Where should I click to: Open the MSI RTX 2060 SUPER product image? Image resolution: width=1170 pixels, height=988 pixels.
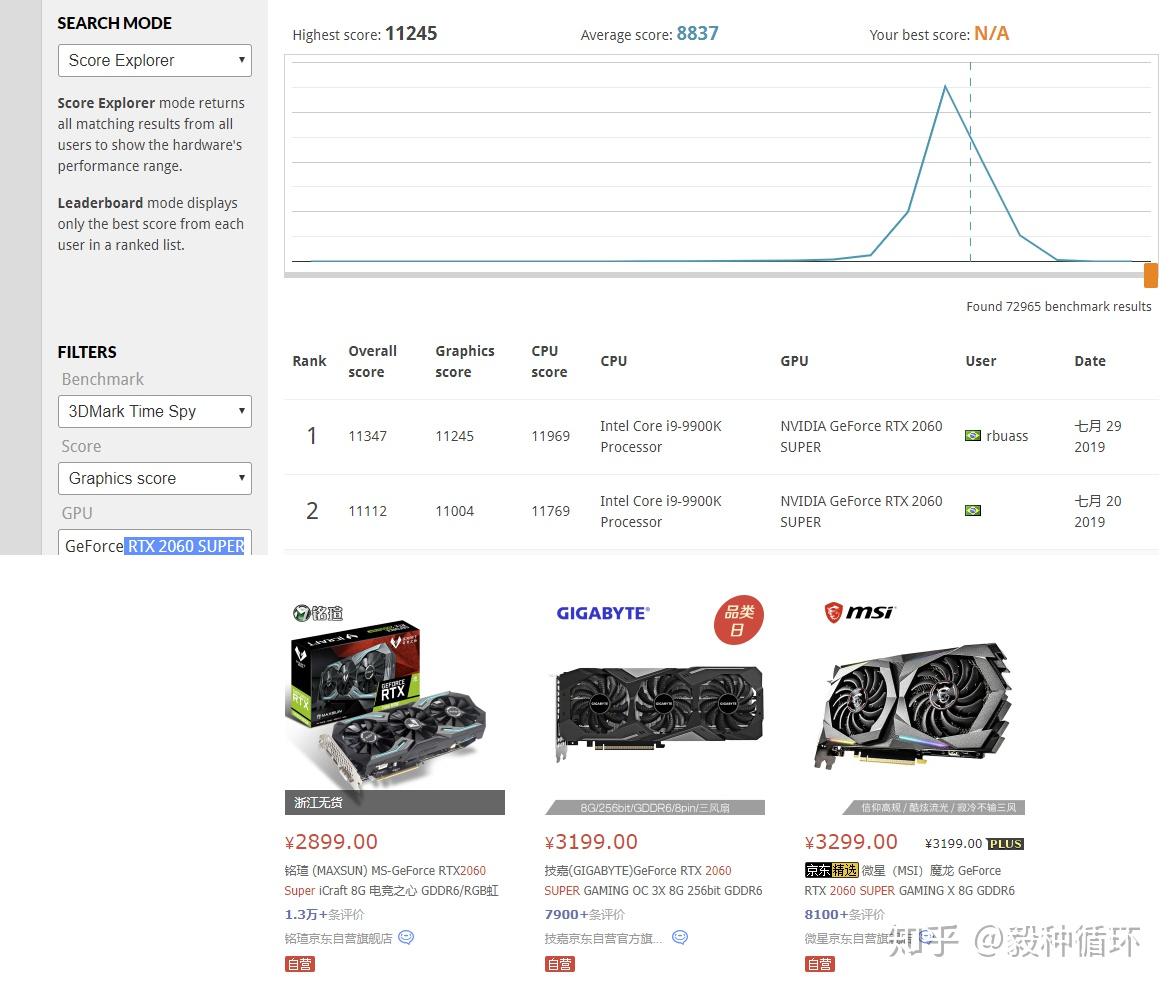tap(914, 706)
